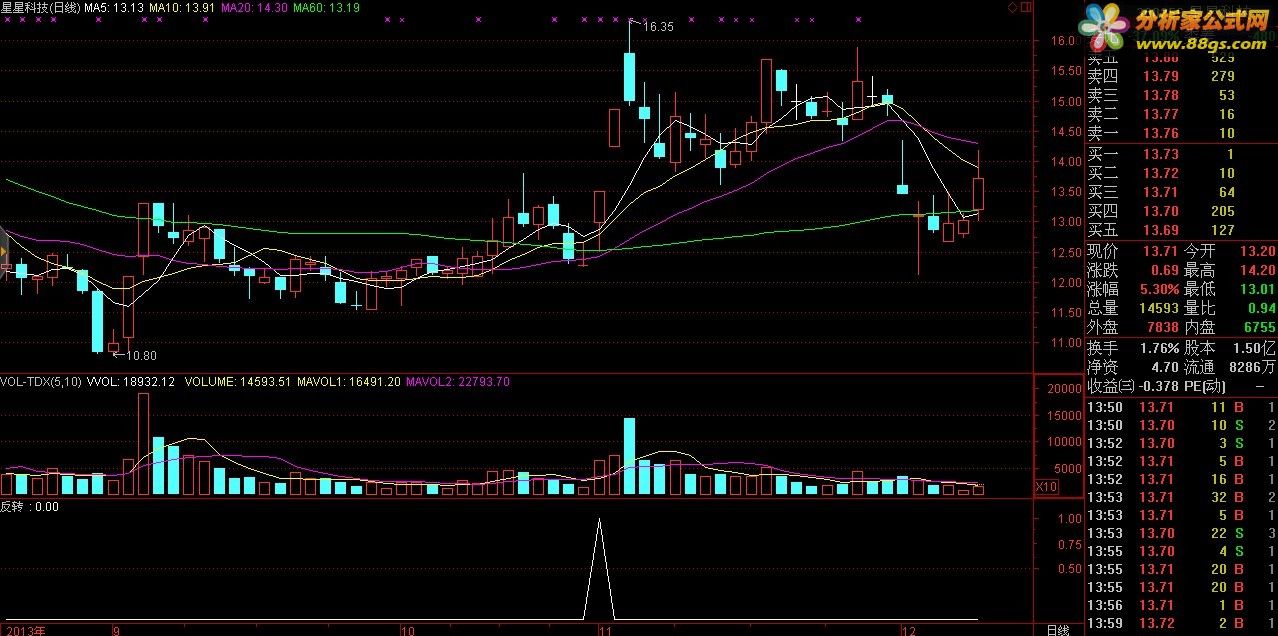Viewport: 1278px width, 636px height.
Task: Select the 买四 bid row at 13.70
Action: pos(1181,211)
